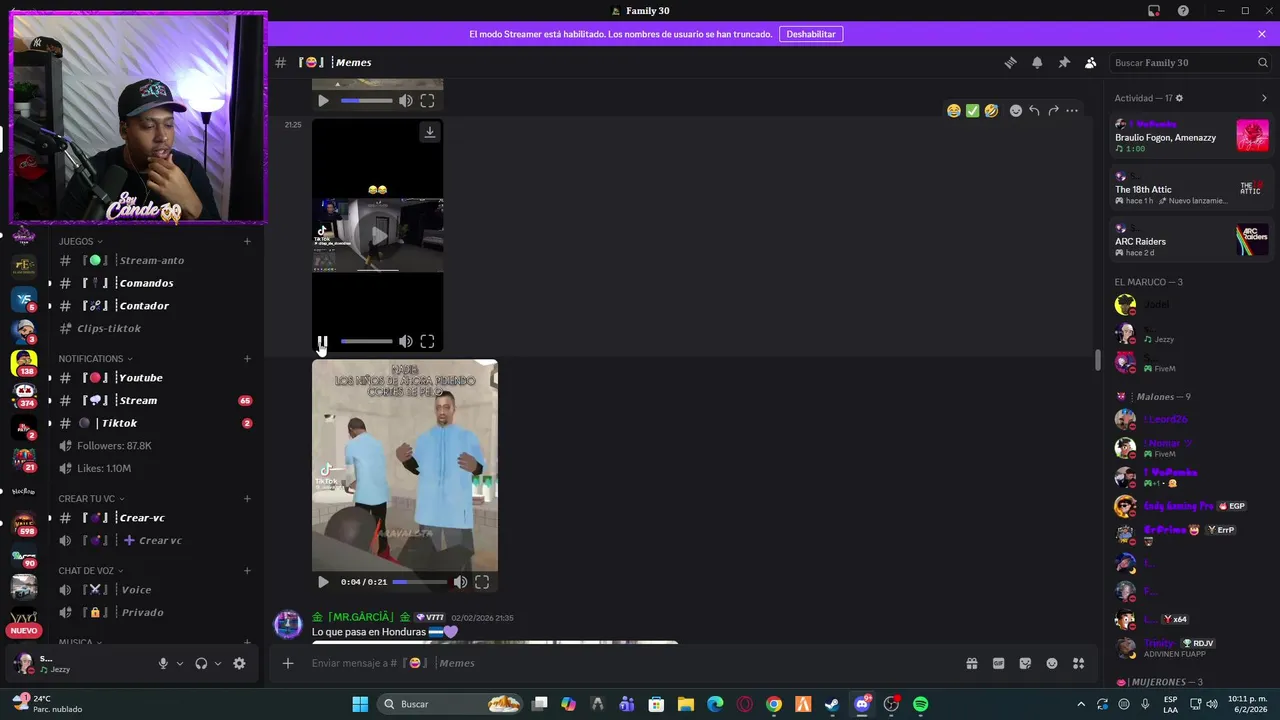This screenshot has height=720, width=1280.
Task: Open the apps launcher icon
Action: [x=1079, y=663]
